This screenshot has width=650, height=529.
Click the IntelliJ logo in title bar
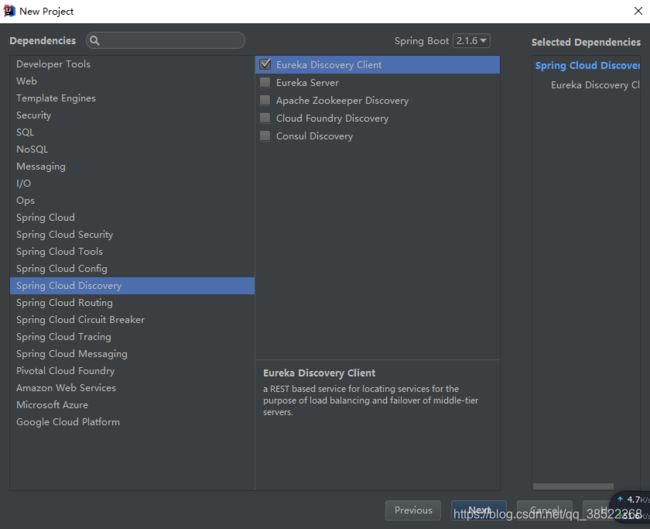9,11
